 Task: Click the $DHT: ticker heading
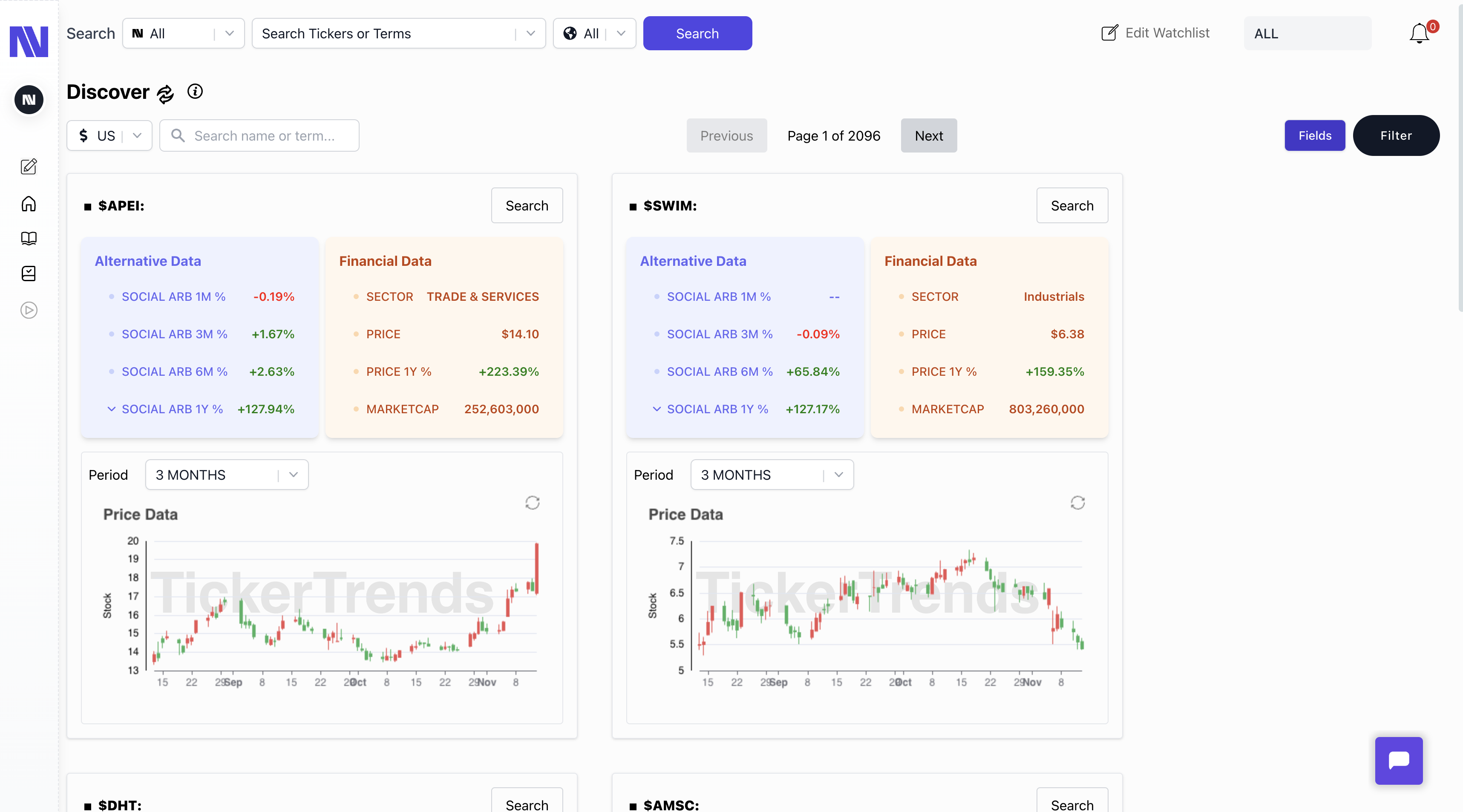point(120,805)
